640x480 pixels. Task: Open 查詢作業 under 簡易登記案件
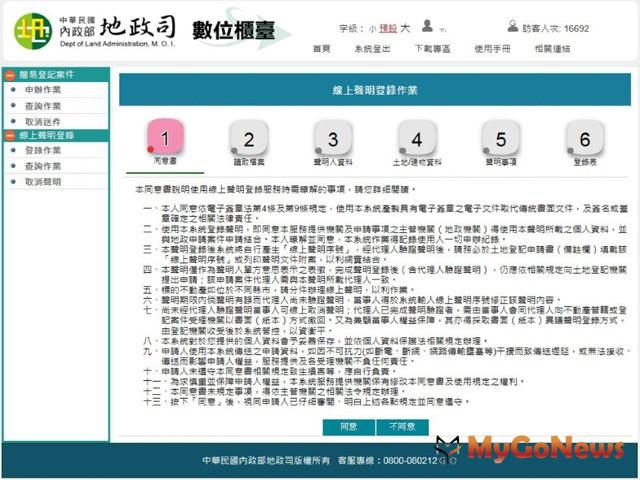click(43, 106)
